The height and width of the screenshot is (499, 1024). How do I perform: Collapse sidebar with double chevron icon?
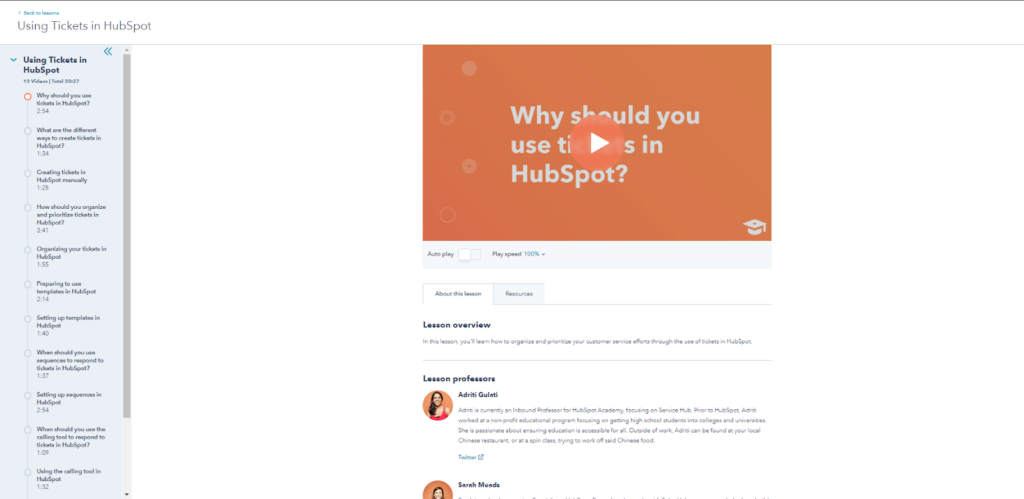(108, 51)
